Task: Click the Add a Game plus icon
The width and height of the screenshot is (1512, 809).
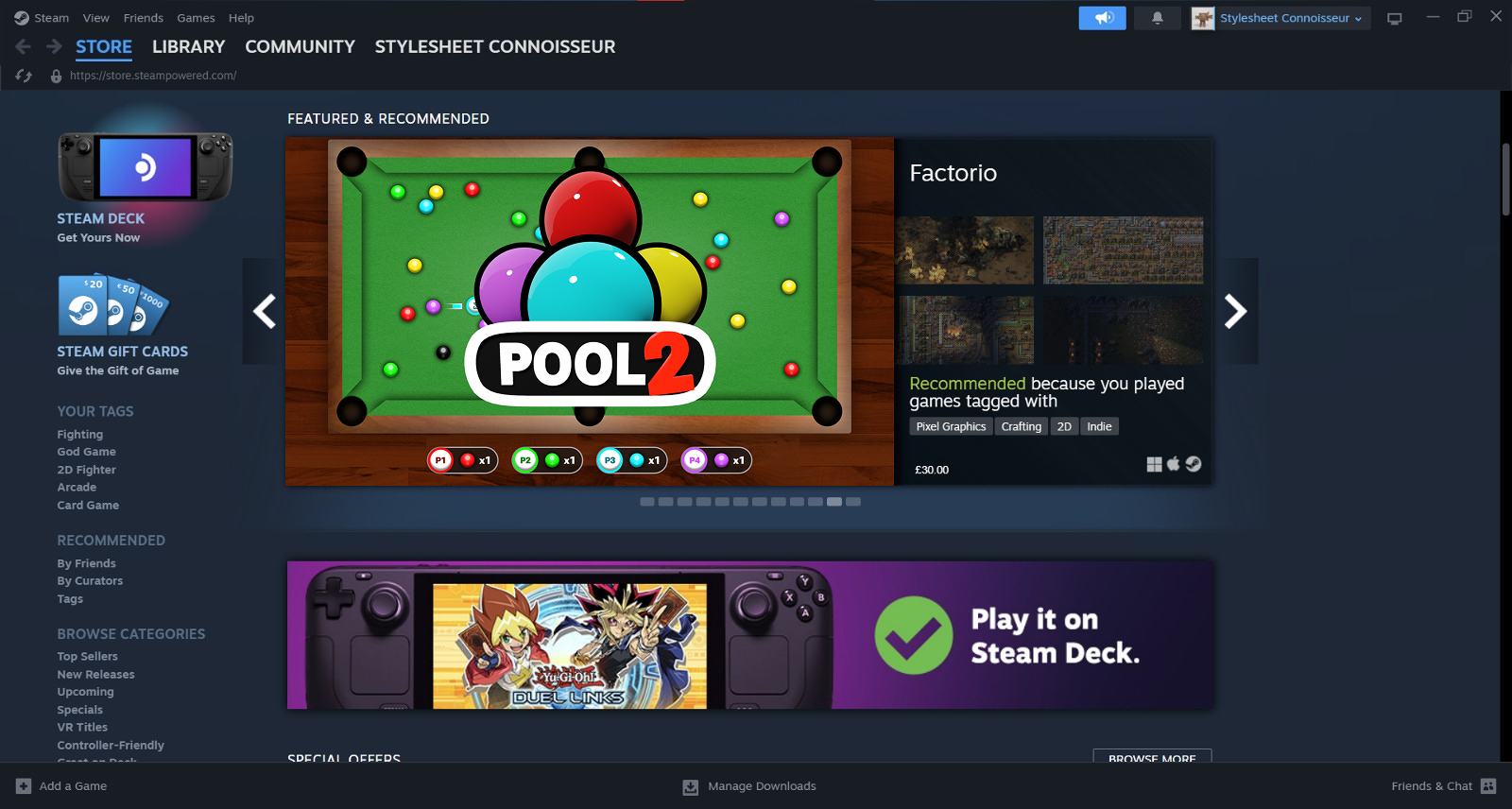Action: click(x=24, y=786)
